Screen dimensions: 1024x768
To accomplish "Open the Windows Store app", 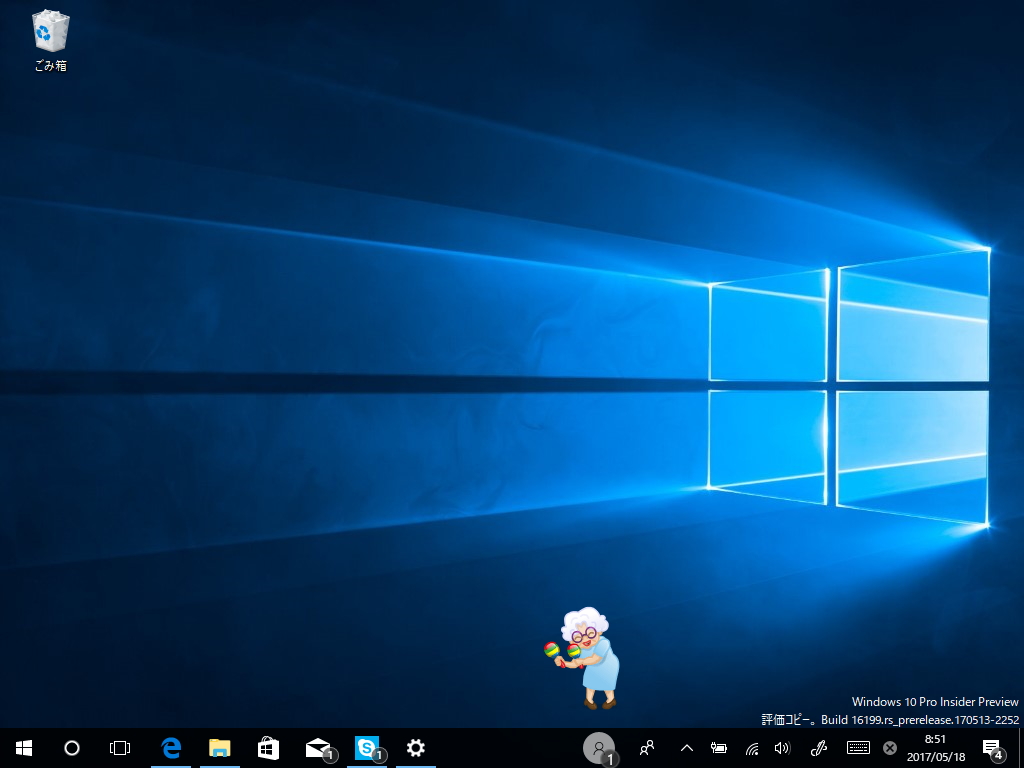I will pyautogui.click(x=268, y=748).
